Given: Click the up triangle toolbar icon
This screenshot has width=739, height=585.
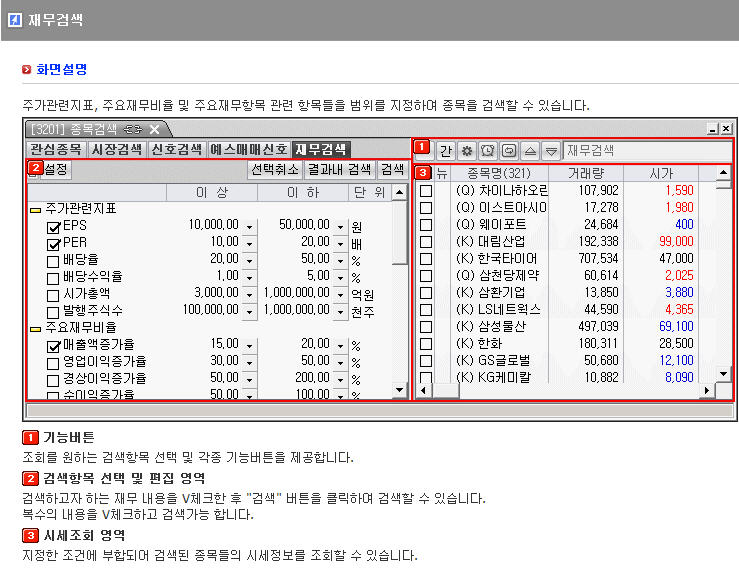Looking at the screenshot, I should (530, 150).
